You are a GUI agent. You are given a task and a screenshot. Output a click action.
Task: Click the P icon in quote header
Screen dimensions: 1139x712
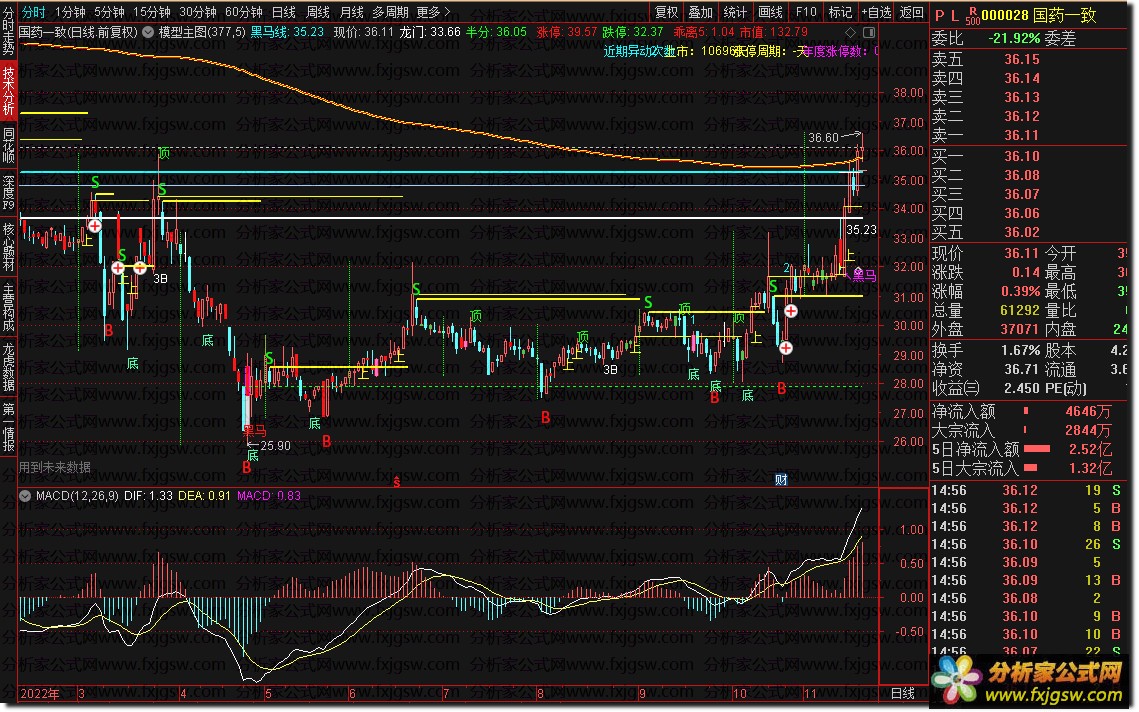pyautogui.click(x=939, y=15)
